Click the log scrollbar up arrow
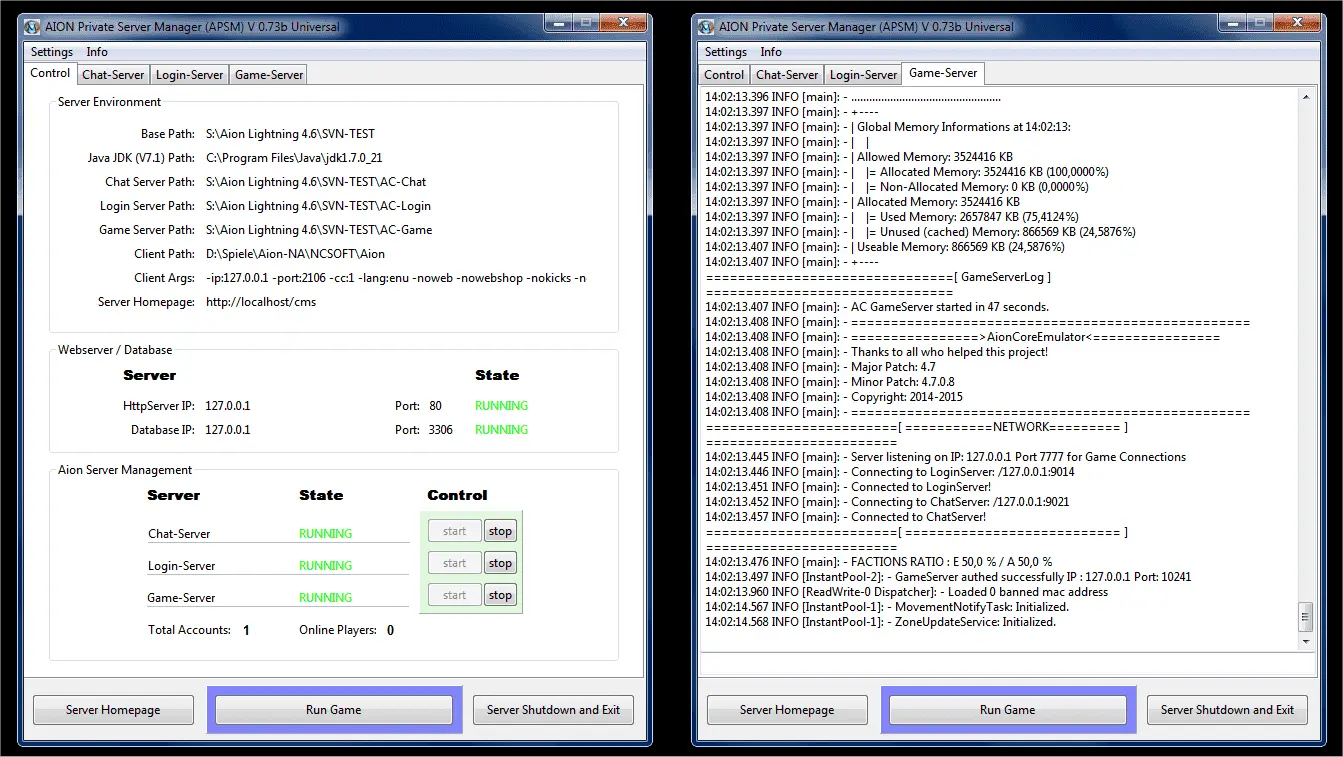 point(1306,97)
